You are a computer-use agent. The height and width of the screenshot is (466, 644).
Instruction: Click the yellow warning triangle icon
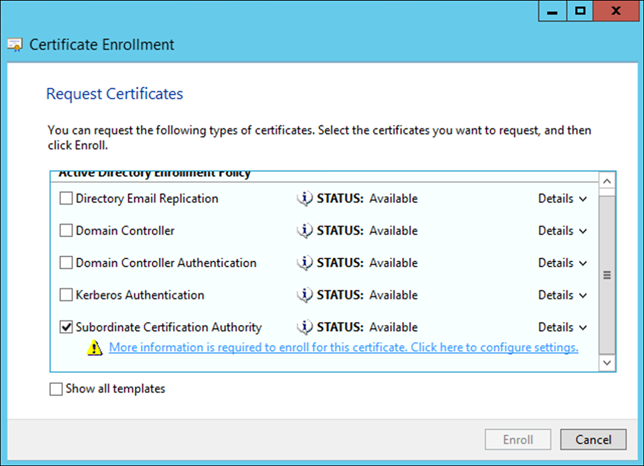(x=95, y=348)
